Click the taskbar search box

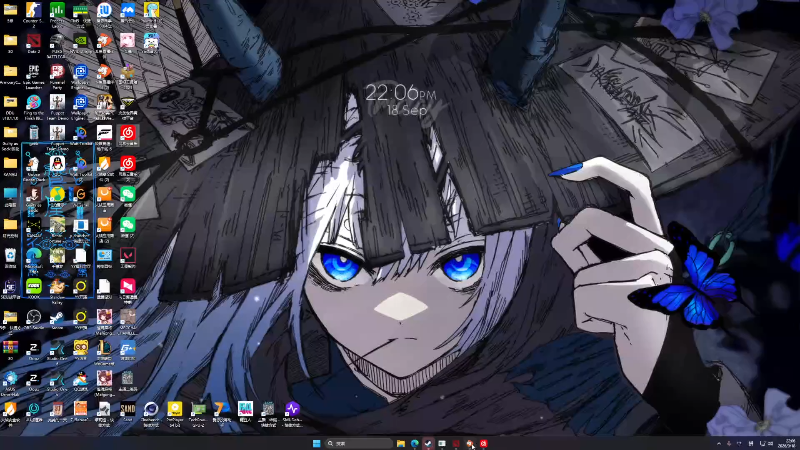359,443
